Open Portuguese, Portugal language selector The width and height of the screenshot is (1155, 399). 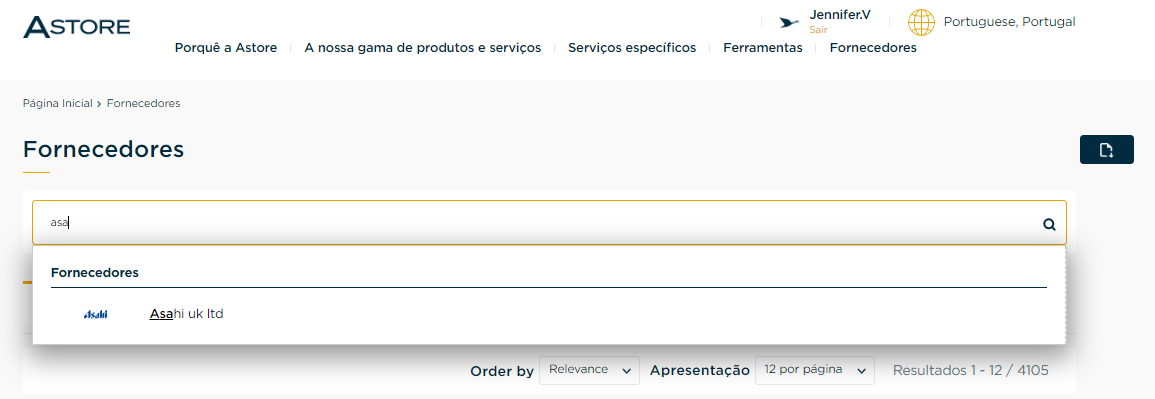coord(1009,22)
